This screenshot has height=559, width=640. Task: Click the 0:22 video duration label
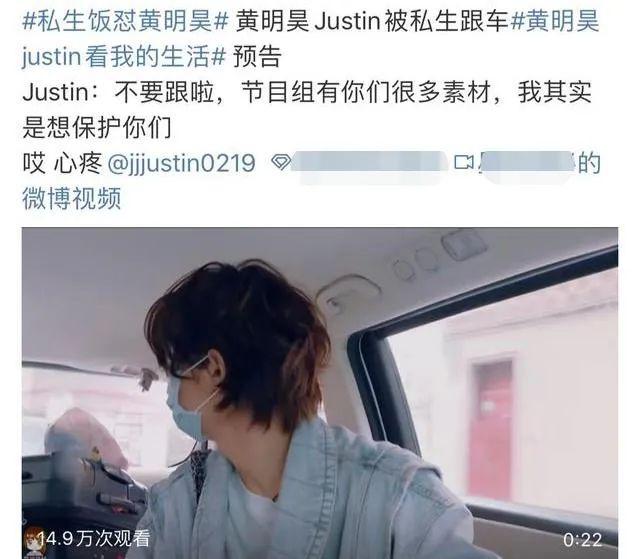point(582,540)
